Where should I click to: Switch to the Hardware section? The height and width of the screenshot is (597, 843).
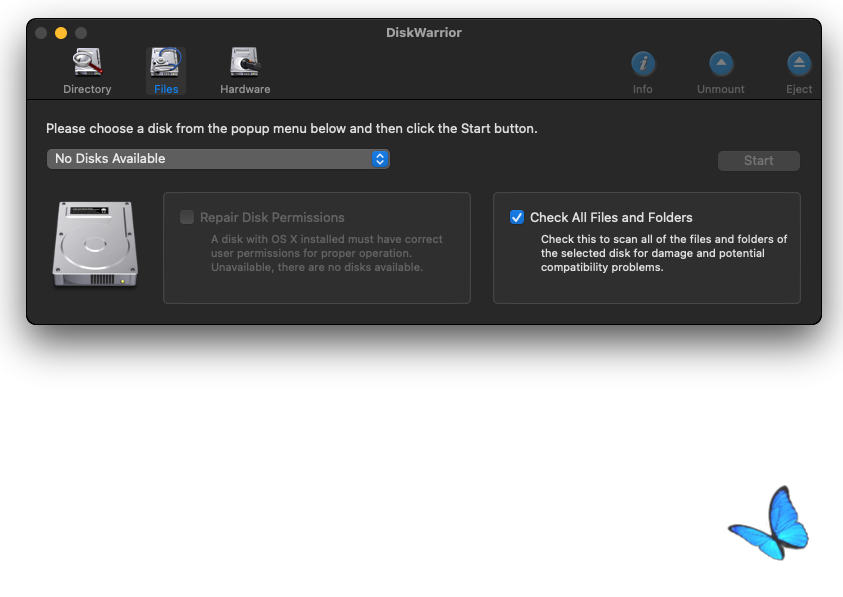pyautogui.click(x=245, y=71)
